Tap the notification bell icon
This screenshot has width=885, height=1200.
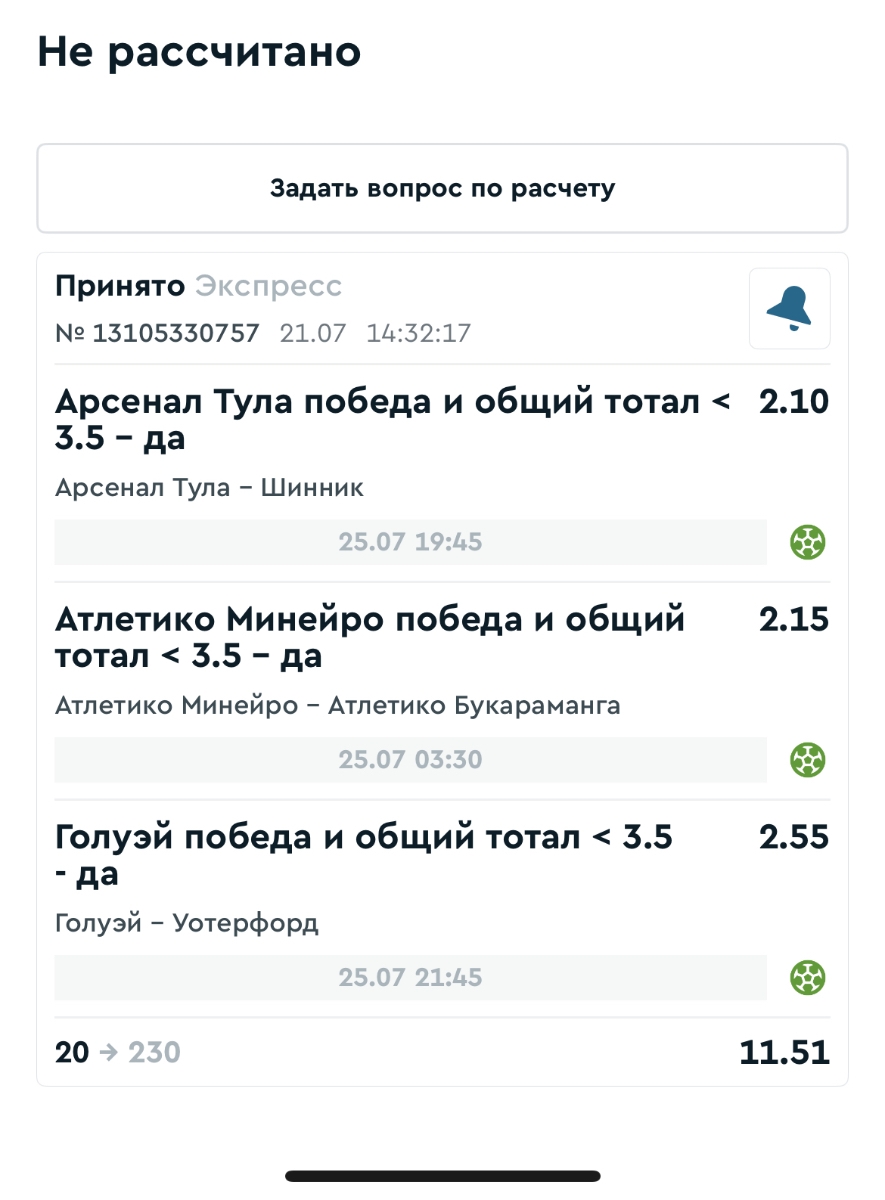tap(789, 309)
